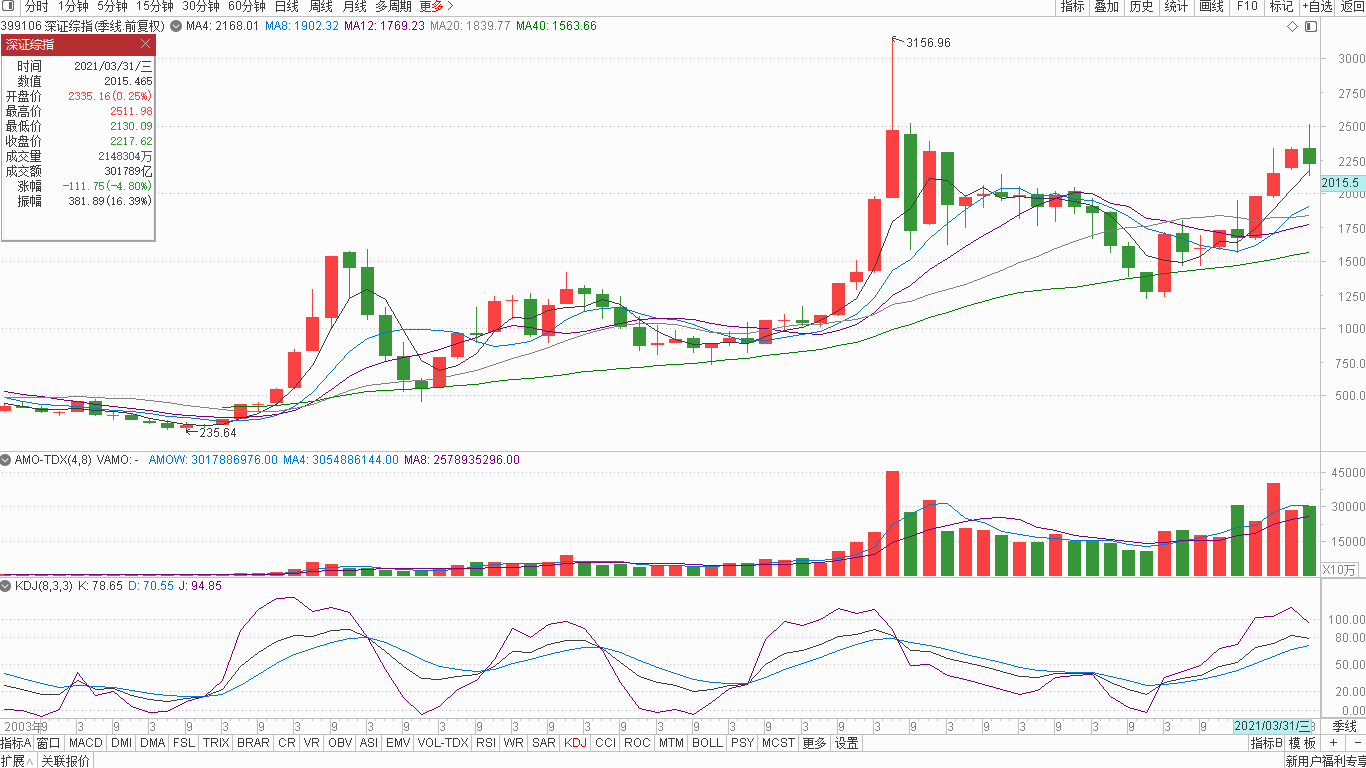The width and height of the screenshot is (1366, 768).
Task: Open 模板 template button
Action: click(x=1302, y=743)
